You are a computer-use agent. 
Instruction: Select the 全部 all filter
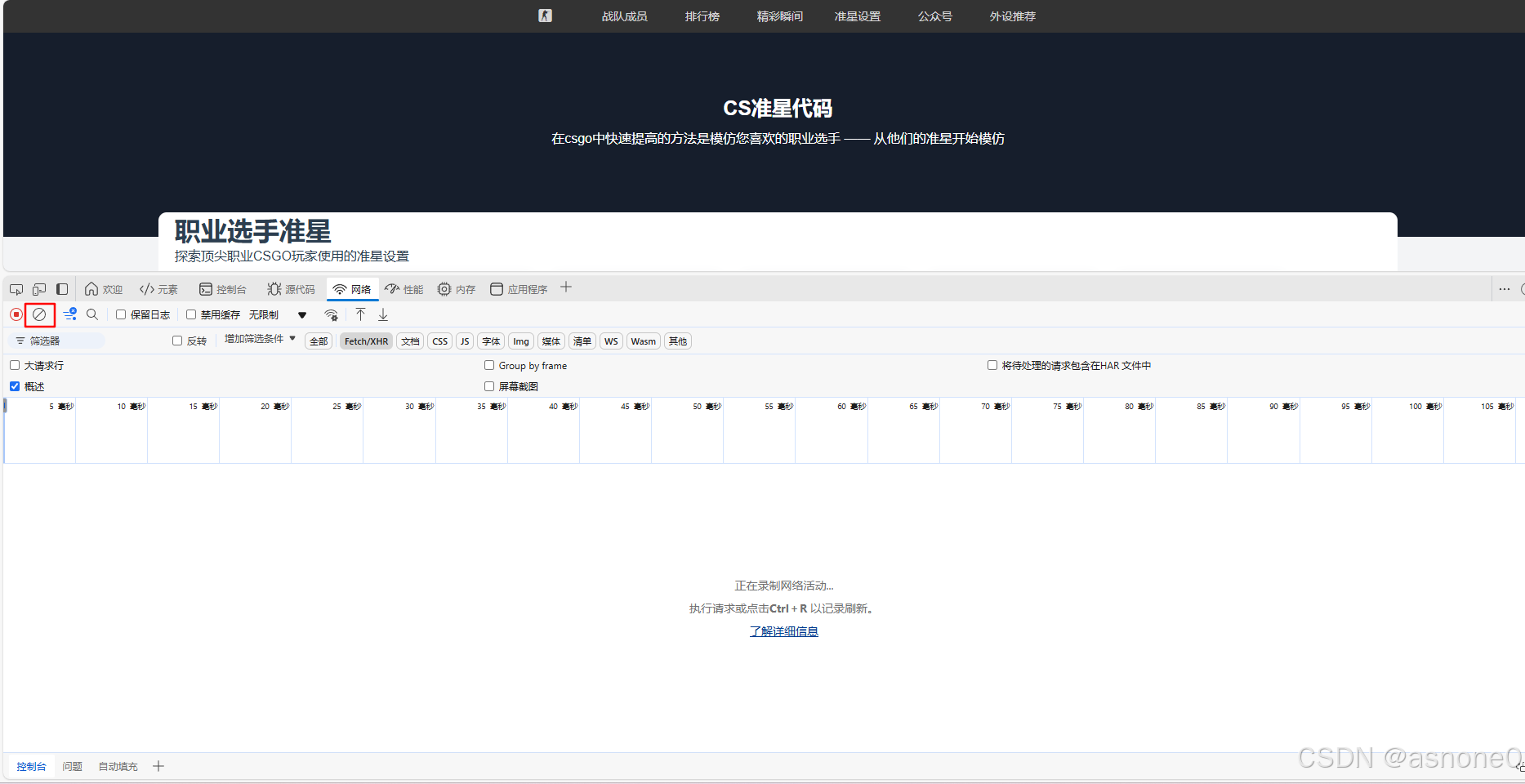319,341
